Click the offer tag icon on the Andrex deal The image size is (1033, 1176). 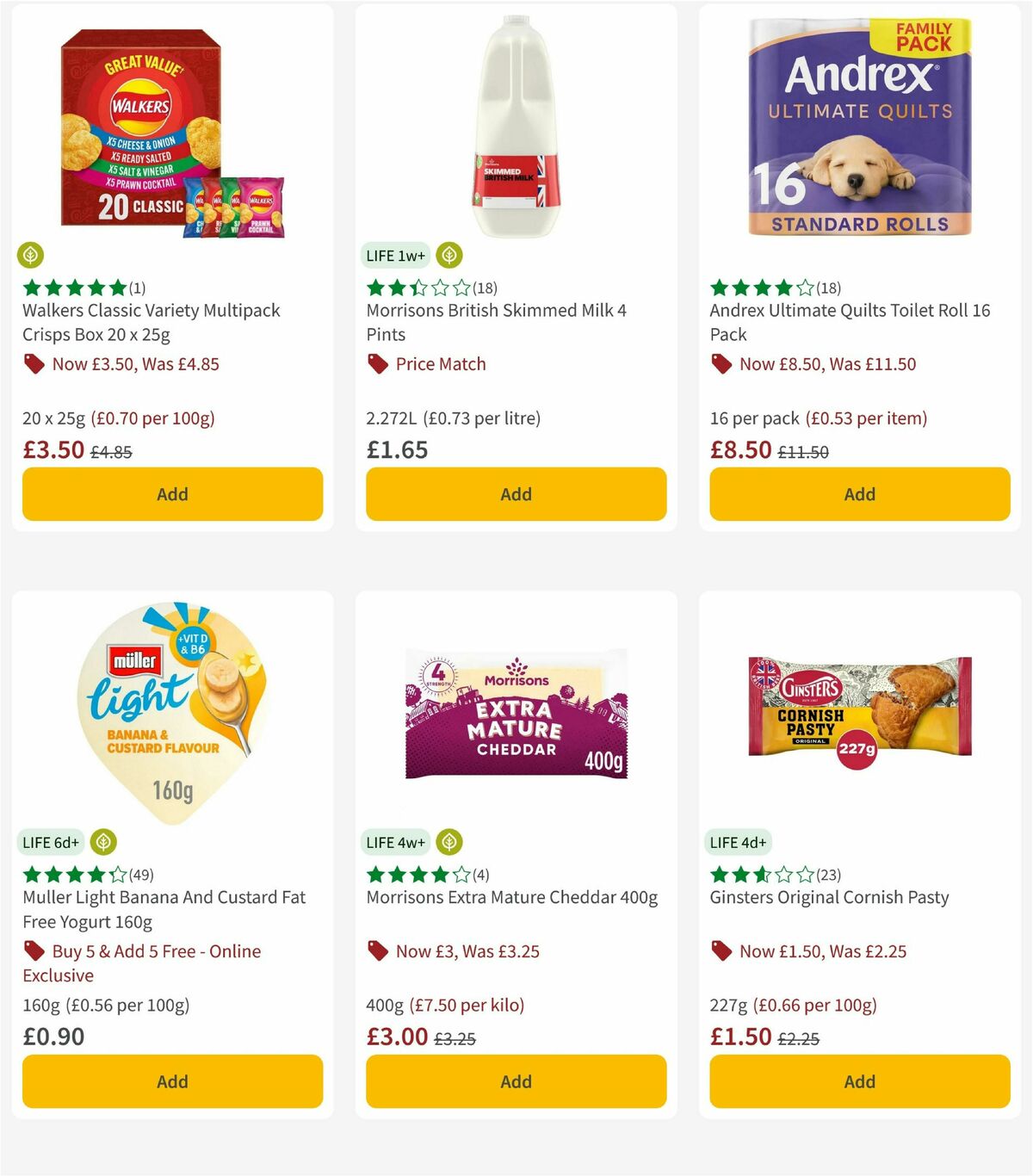[x=721, y=364]
